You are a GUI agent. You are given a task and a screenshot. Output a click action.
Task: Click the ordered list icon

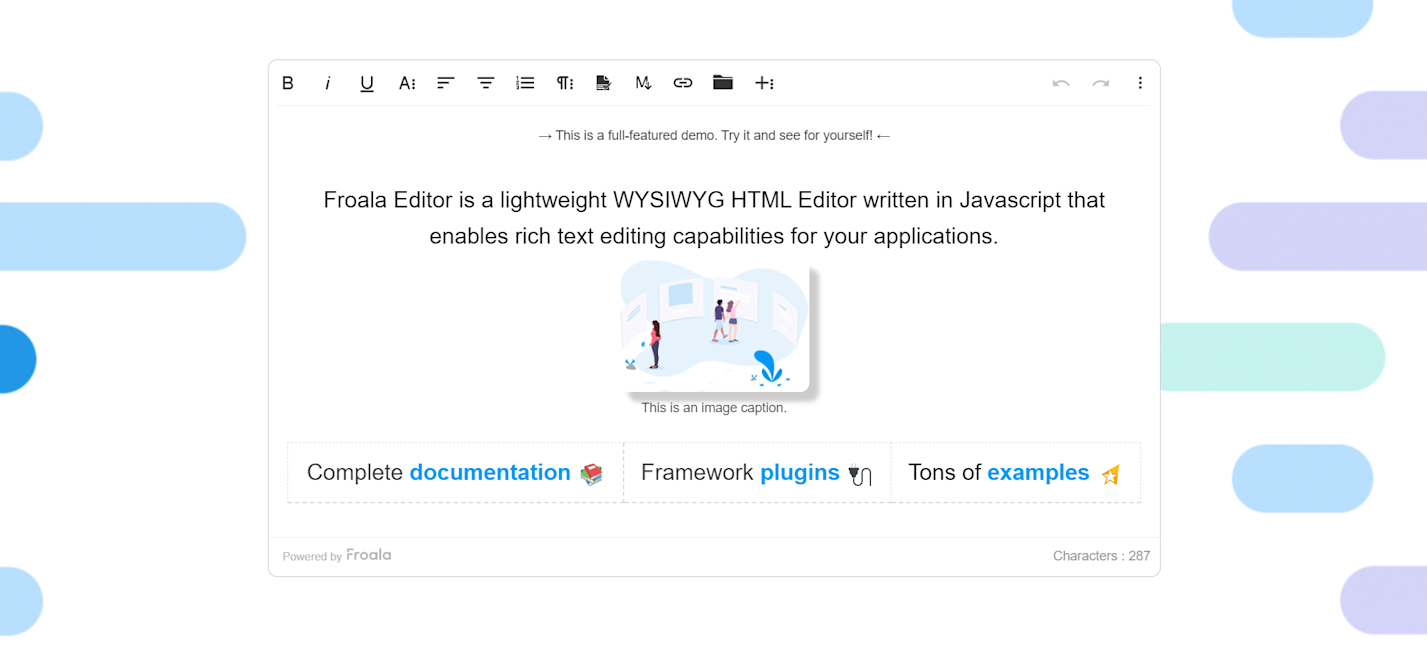pos(525,83)
